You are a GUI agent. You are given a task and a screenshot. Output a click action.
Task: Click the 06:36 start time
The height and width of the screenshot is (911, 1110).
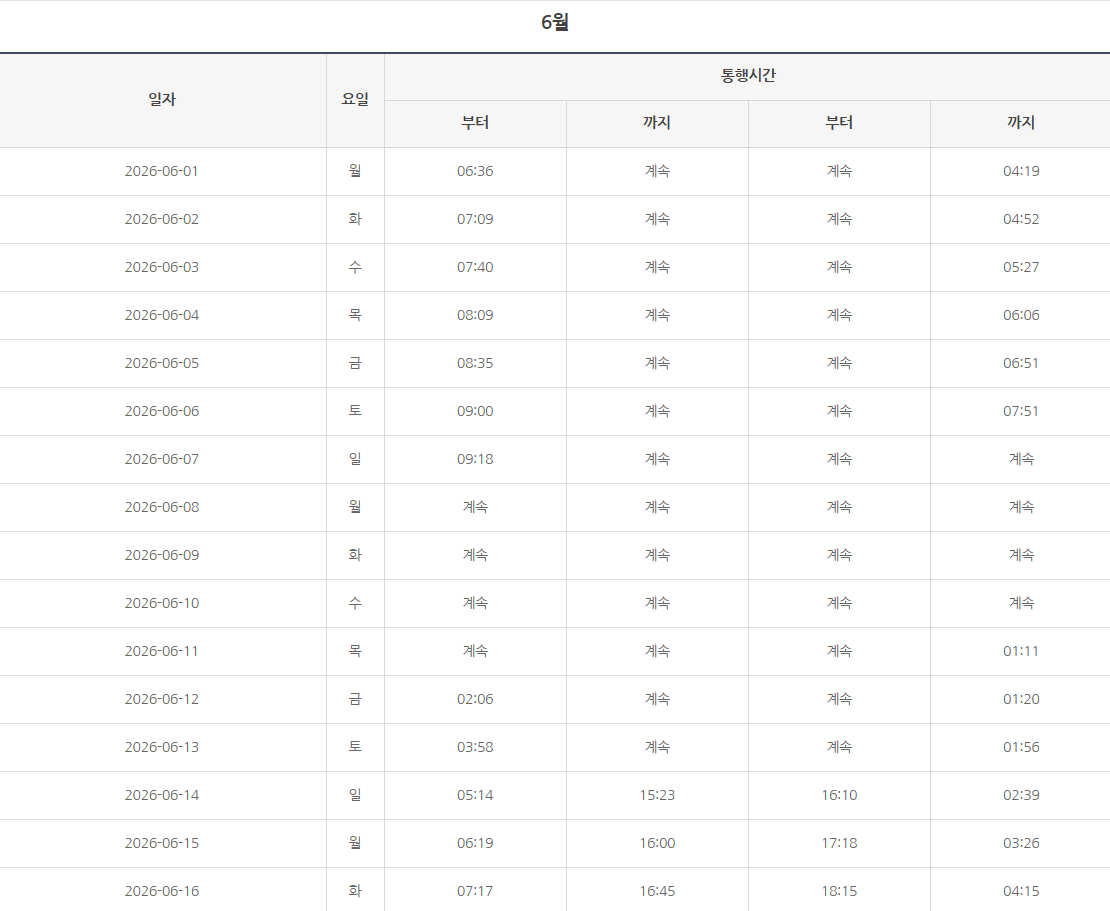pyautogui.click(x=475, y=171)
